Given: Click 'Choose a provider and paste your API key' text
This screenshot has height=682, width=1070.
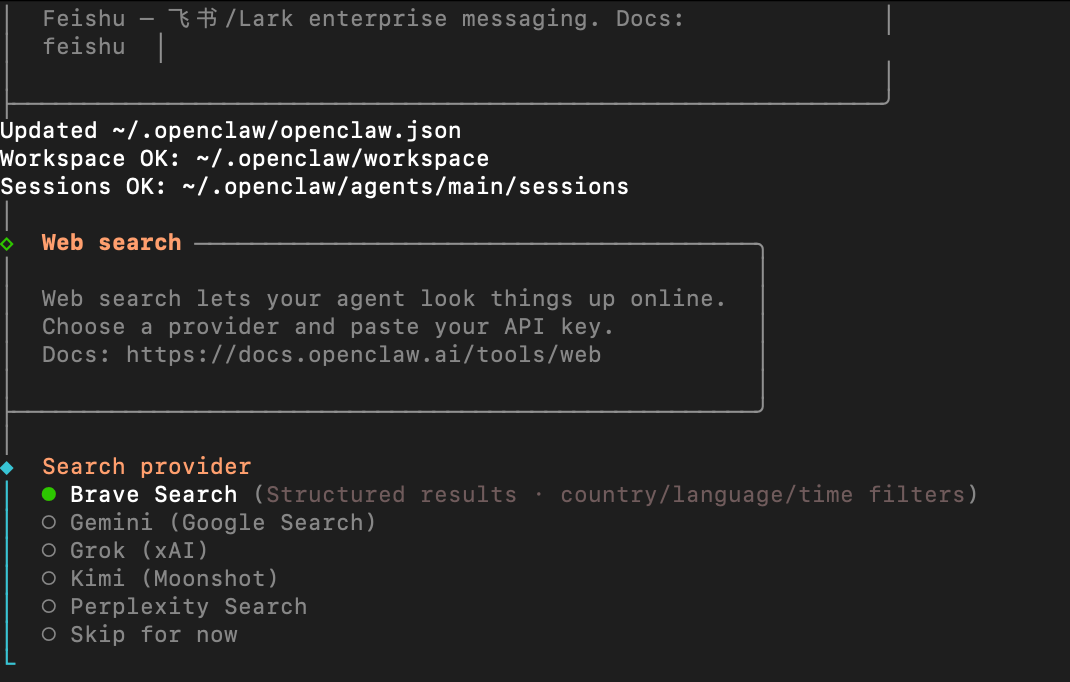Looking at the screenshot, I should [x=328, y=326].
